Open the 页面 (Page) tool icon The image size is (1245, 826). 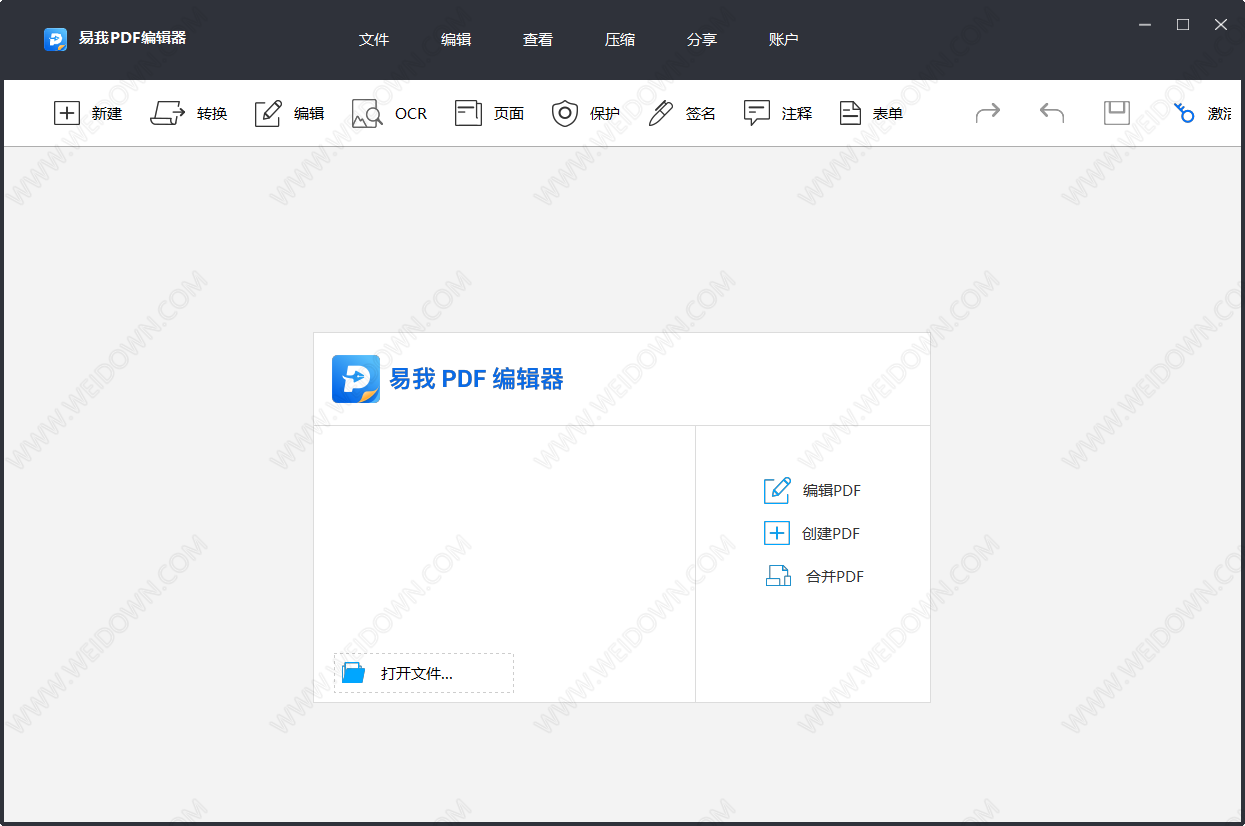468,113
